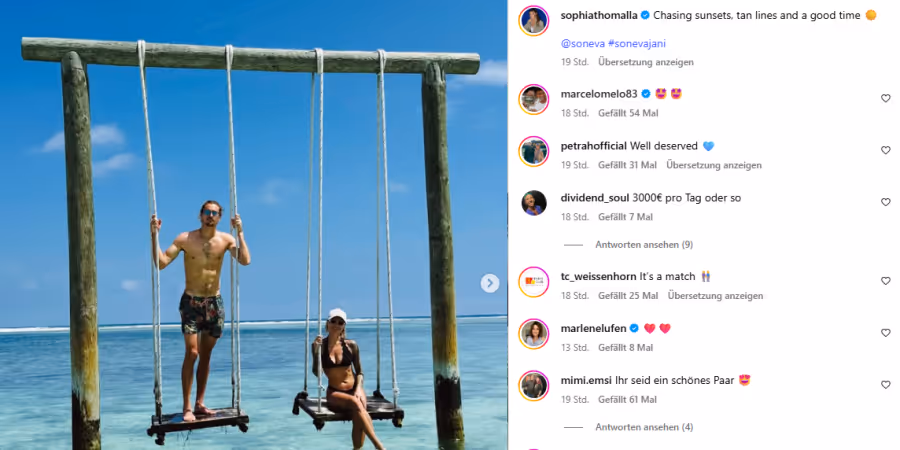Like marcelomelo83's comment with heart

(885, 98)
